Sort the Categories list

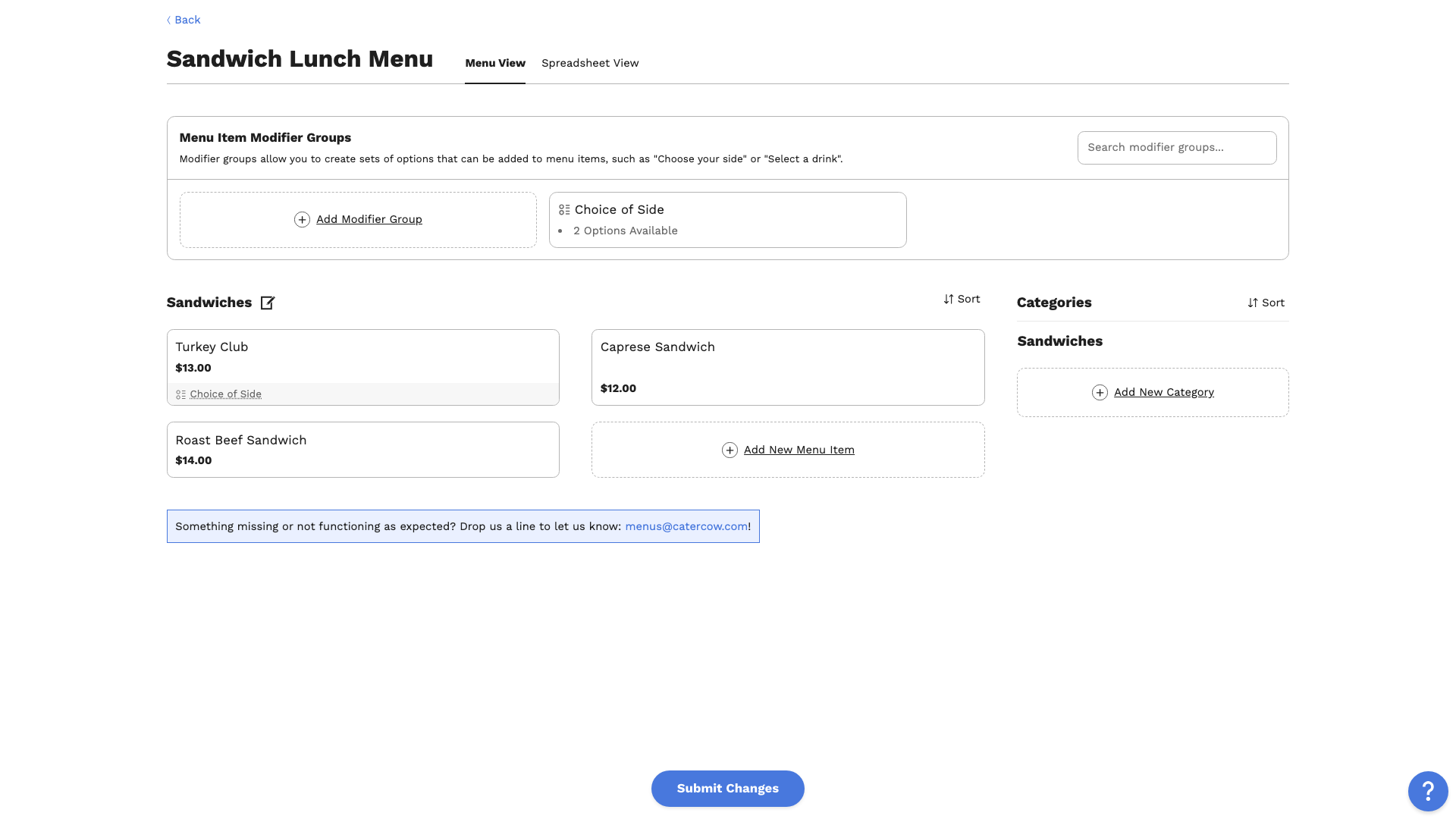[x=1266, y=303]
